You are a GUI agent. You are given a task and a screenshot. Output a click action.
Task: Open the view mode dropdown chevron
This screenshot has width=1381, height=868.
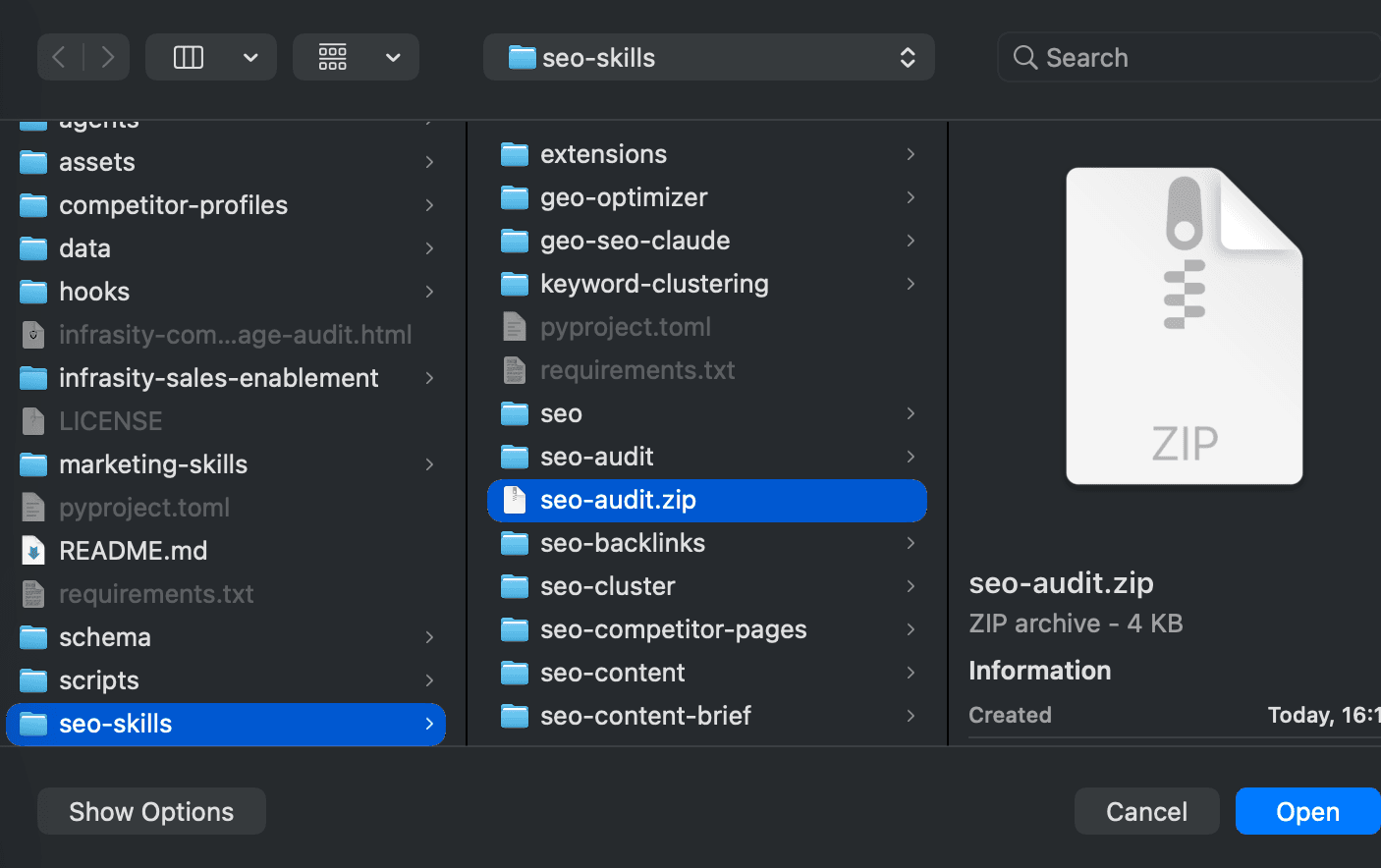coord(251,58)
